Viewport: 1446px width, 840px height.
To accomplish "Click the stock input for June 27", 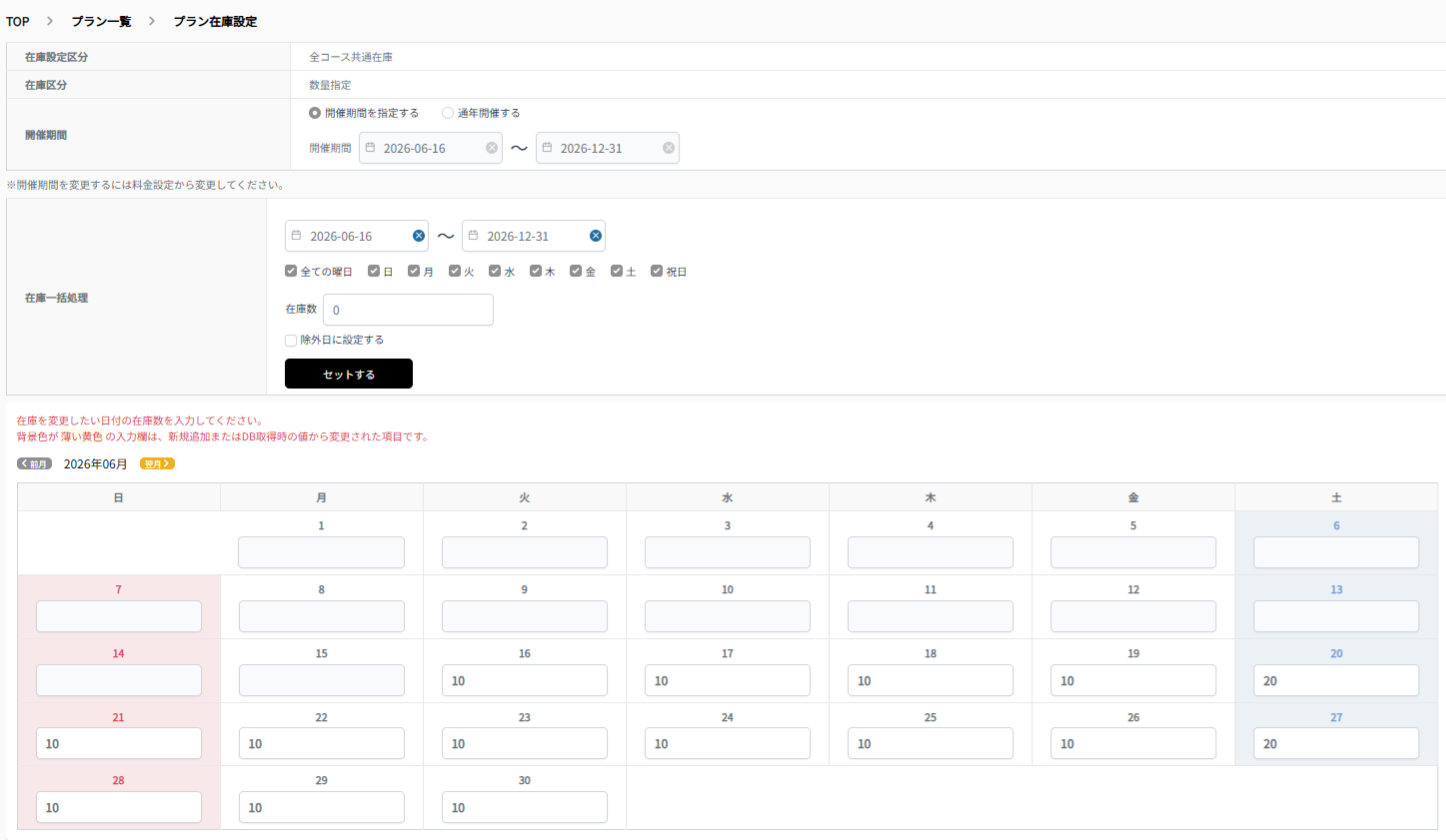I will click(x=1336, y=744).
